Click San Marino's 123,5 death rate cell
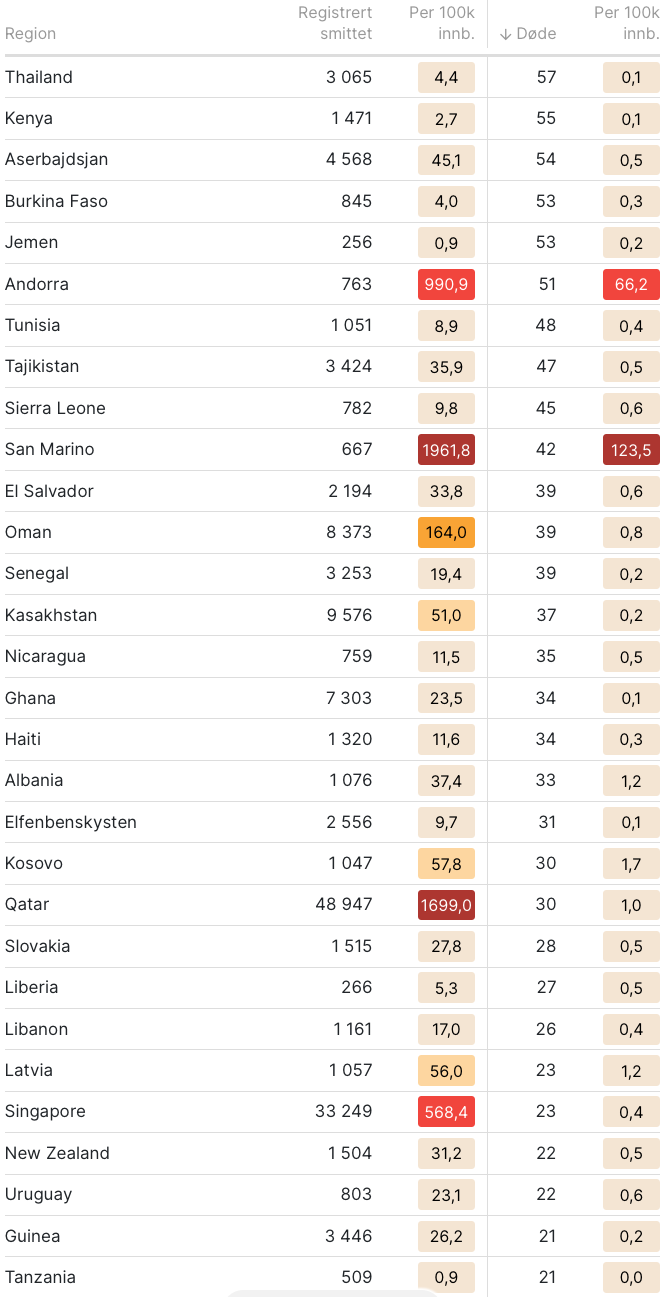The width and height of the screenshot is (665, 1297). tap(631, 450)
